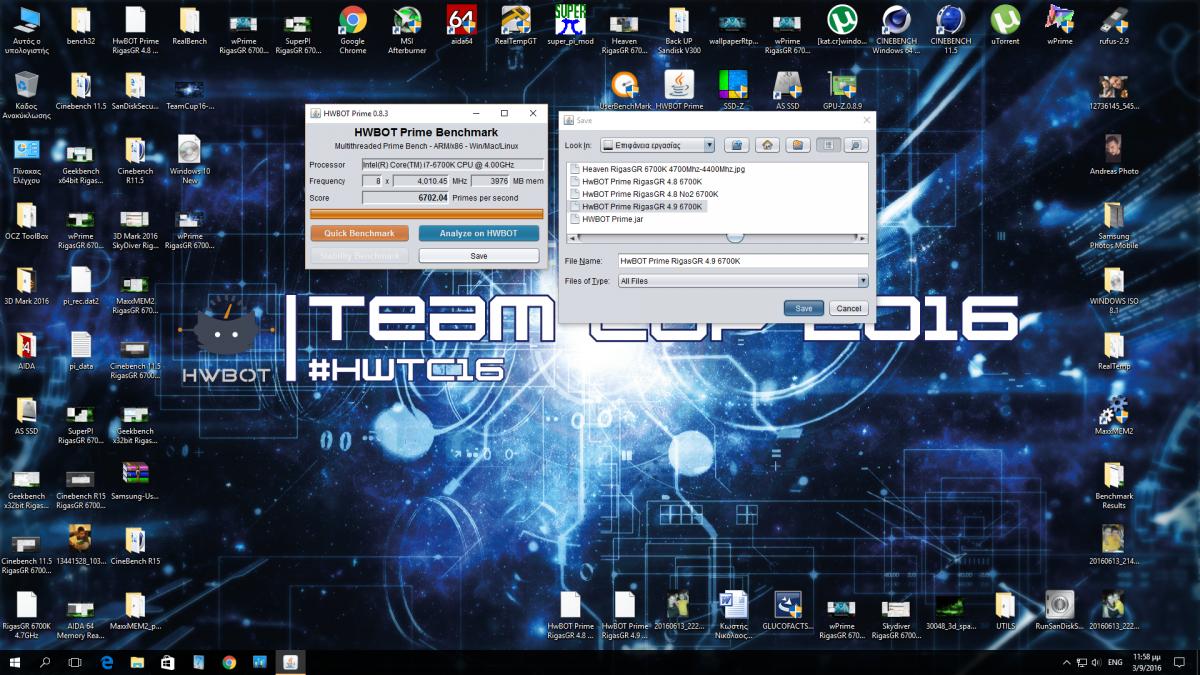Open CINEBENCH 11.5 shortcut in top row
Image resolution: width=1200 pixels, height=675 pixels.
coord(950,29)
